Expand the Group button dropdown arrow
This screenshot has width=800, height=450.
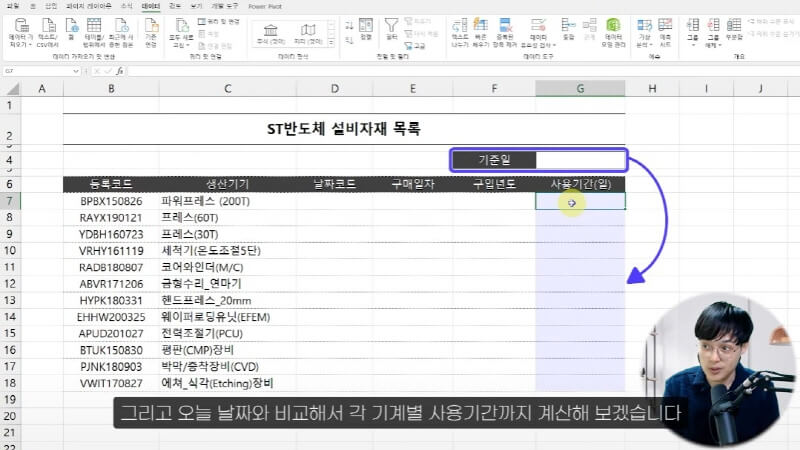pos(693,45)
